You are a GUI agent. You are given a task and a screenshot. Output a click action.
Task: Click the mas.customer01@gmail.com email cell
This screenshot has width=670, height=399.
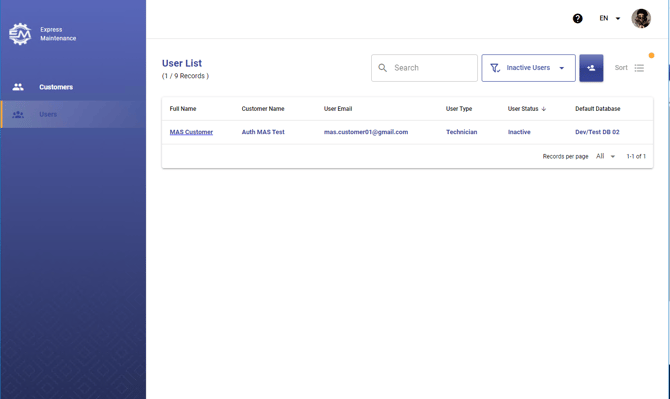coord(366,132)
